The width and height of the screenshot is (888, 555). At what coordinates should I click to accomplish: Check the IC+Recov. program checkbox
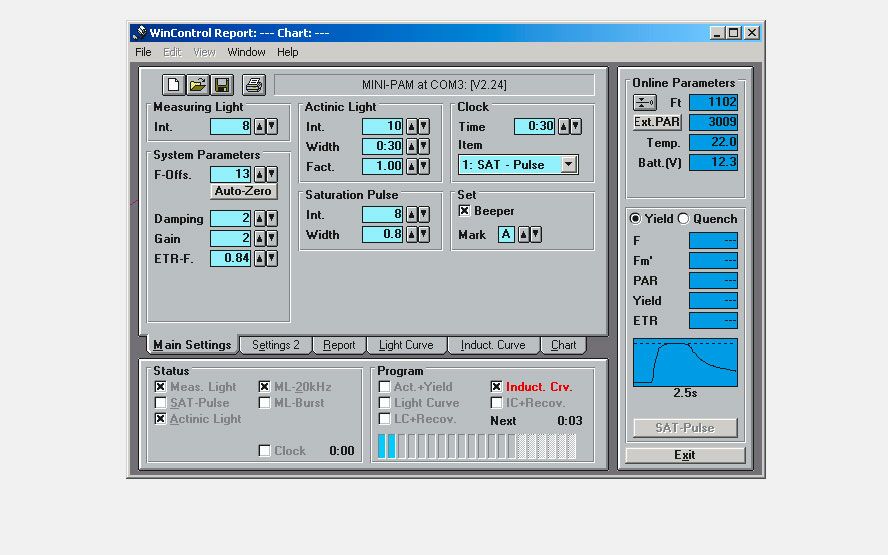pyautogui.click(x=496, y=403)
